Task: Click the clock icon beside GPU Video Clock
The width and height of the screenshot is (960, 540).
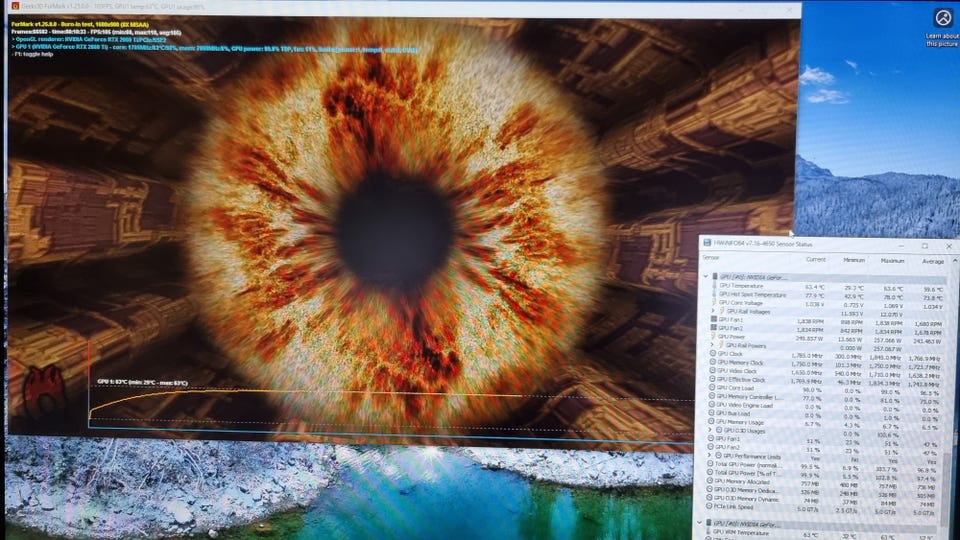Action: tap(712, 370)
